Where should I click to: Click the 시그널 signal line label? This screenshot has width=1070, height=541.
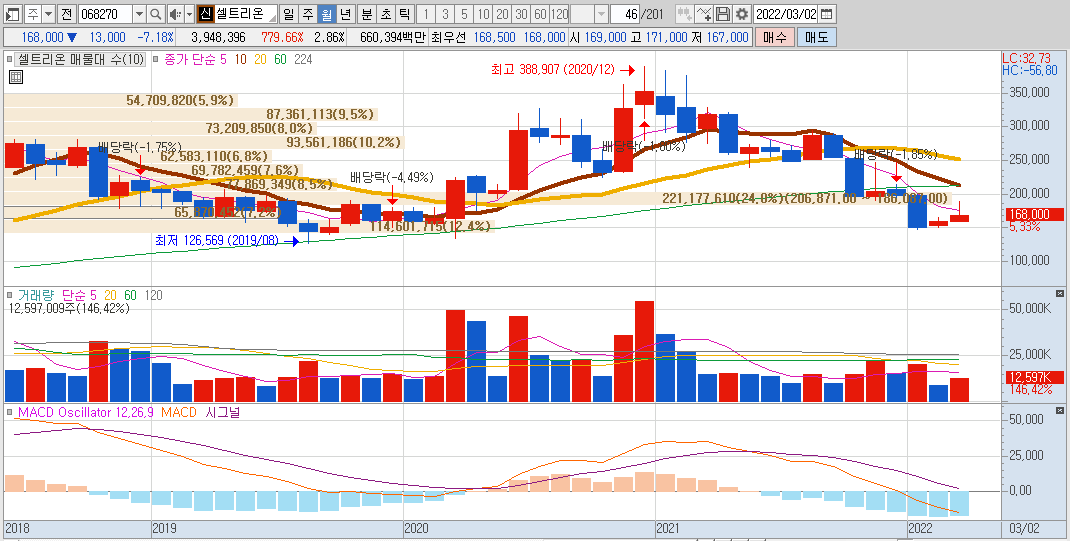(222, 413)
